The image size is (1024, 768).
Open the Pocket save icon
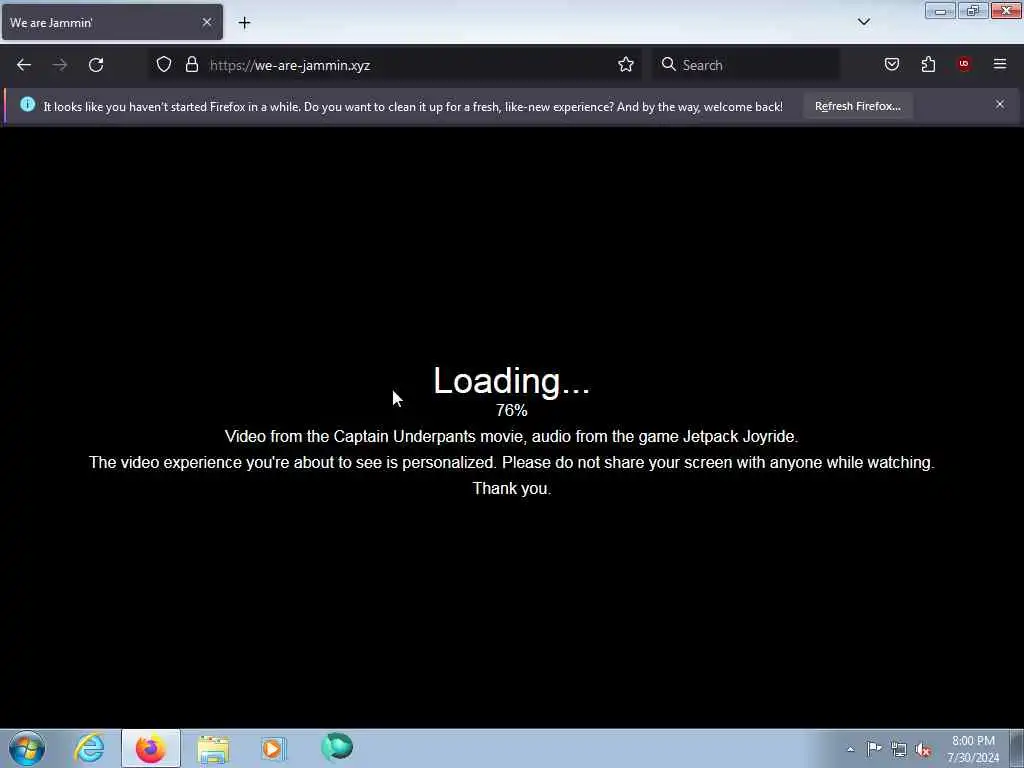click(x=891, y=65)
